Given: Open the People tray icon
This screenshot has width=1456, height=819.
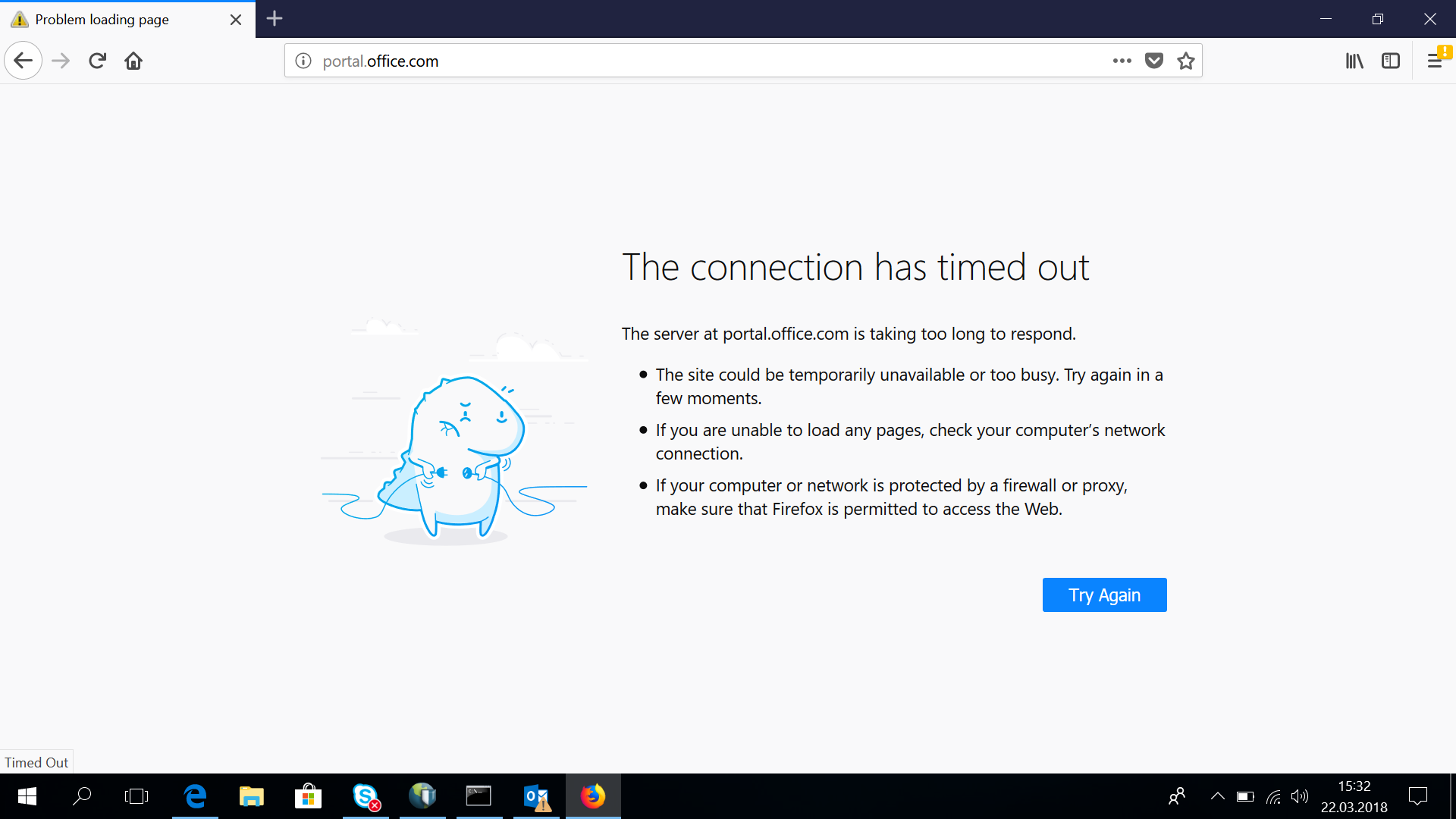Looking at the screenshot, I should click(1177, 796).
